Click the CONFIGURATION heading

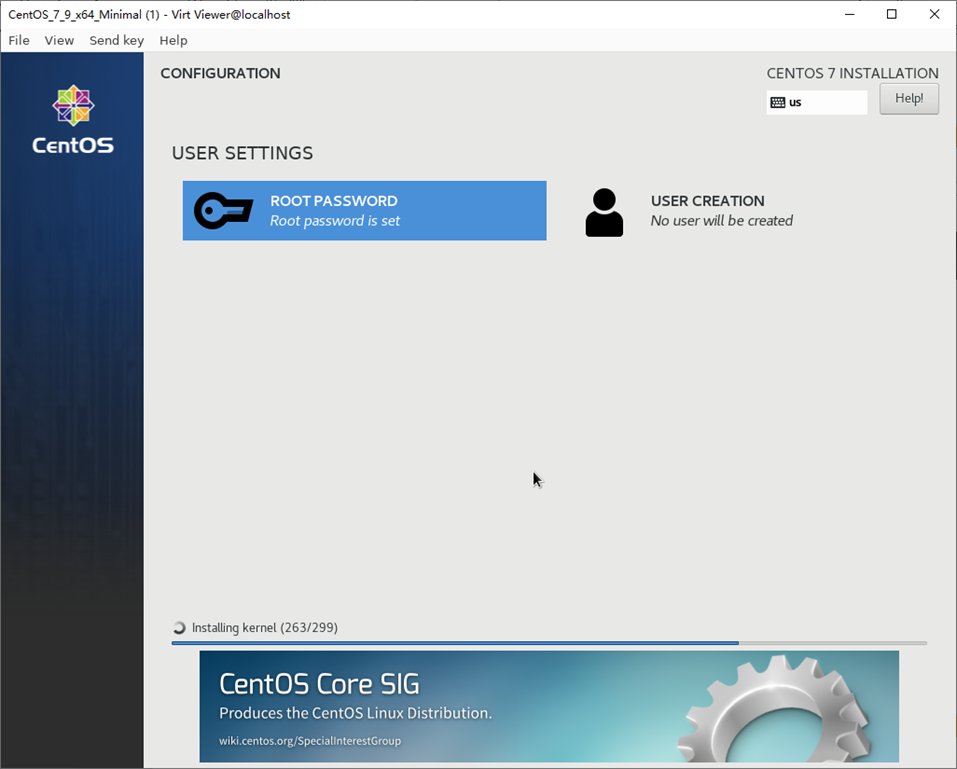[220, 73]
